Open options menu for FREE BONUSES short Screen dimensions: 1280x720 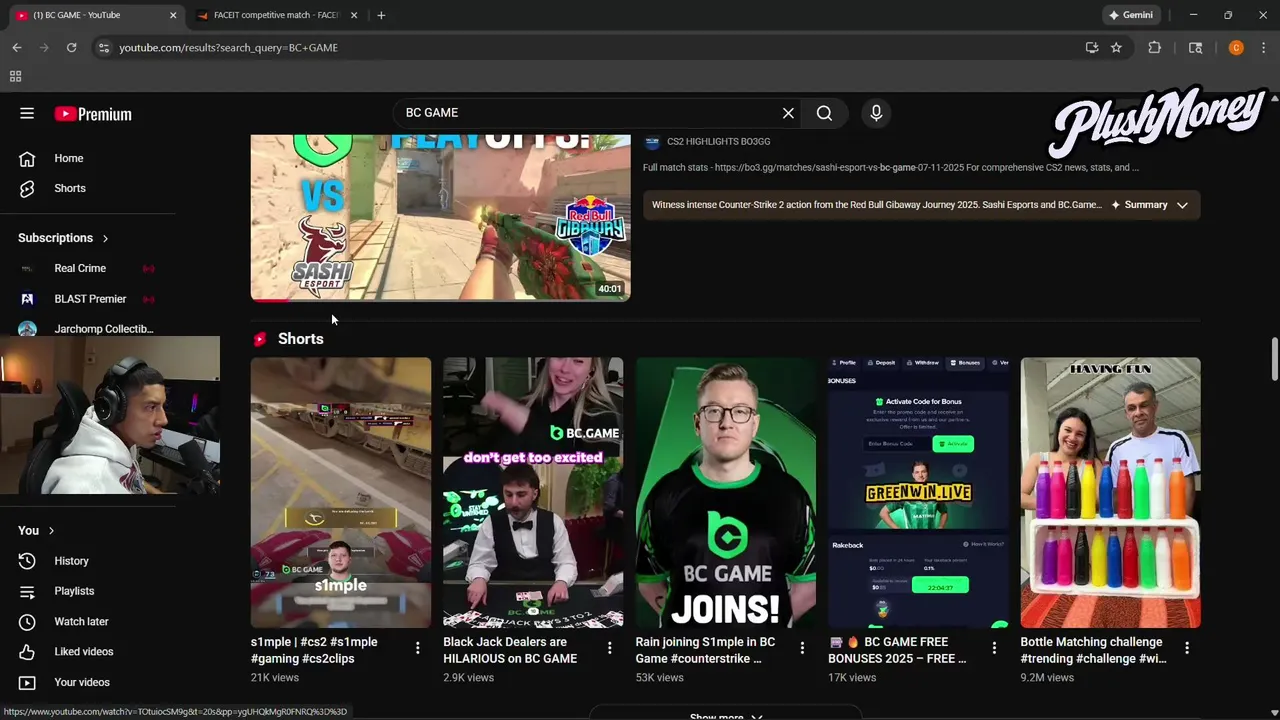[994, 648]
